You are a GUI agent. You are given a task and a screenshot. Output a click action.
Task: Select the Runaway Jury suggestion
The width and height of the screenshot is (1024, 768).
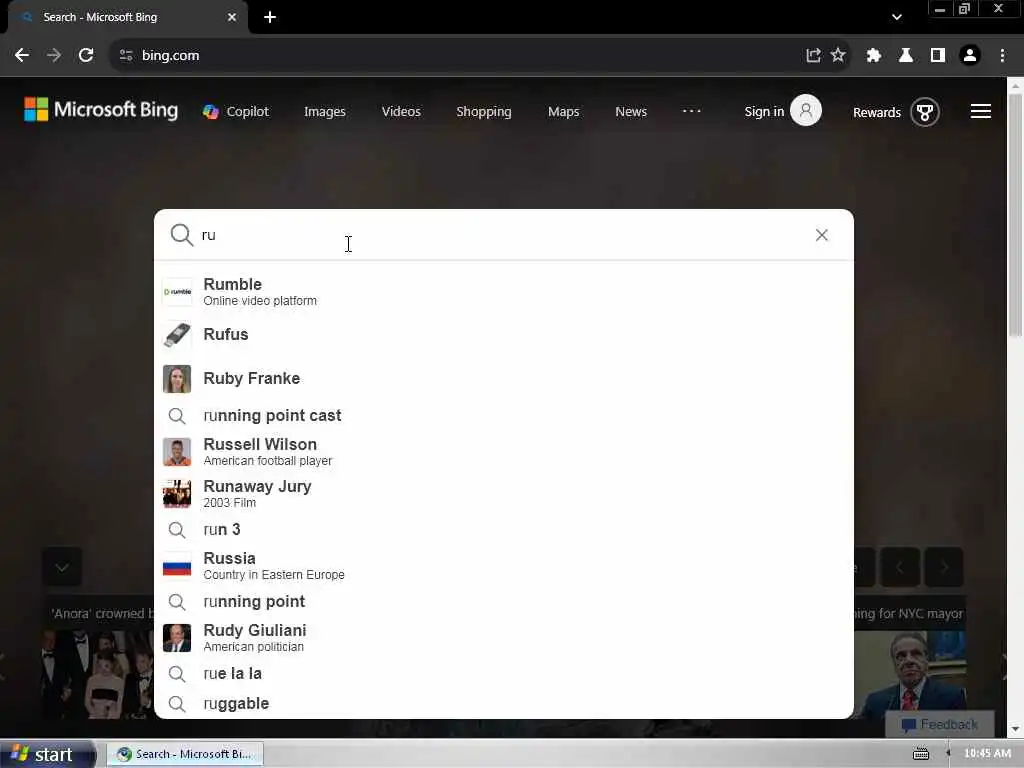pyautogui.click(x=504, y=494)
